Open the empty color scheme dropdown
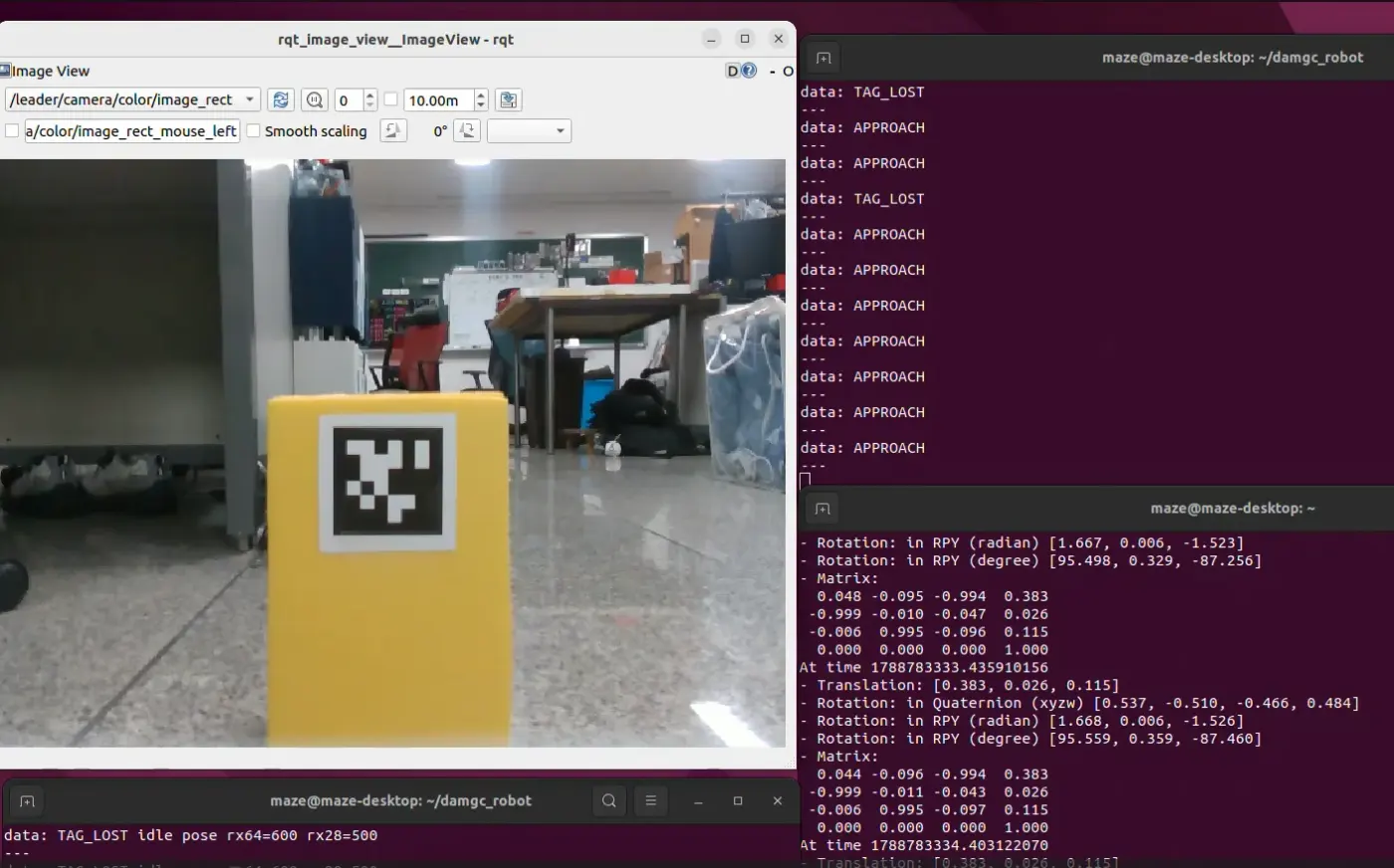 (x=529, y=130)
